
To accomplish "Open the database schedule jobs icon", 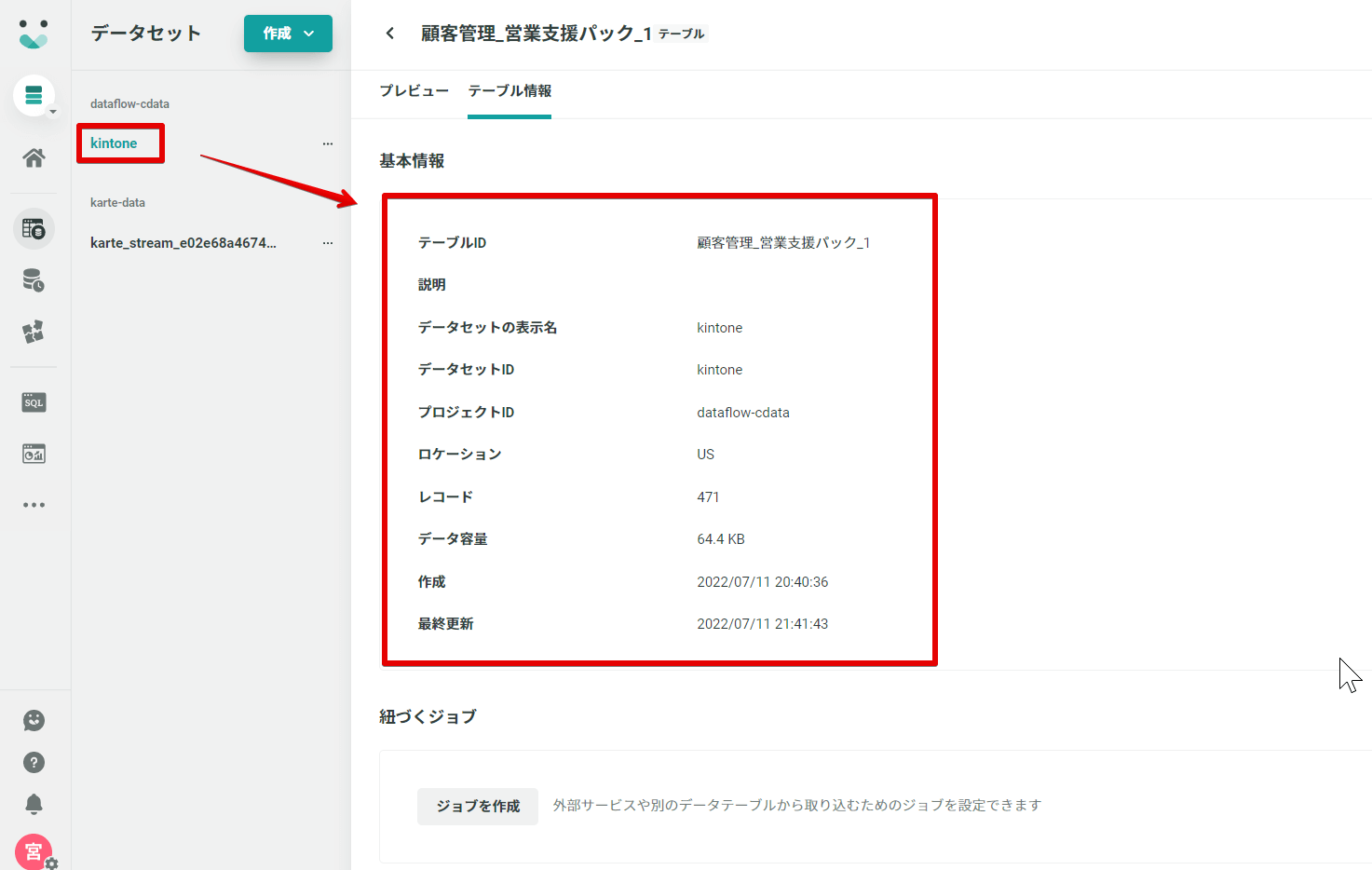I will pyautogui.click(x=34, y=280).
